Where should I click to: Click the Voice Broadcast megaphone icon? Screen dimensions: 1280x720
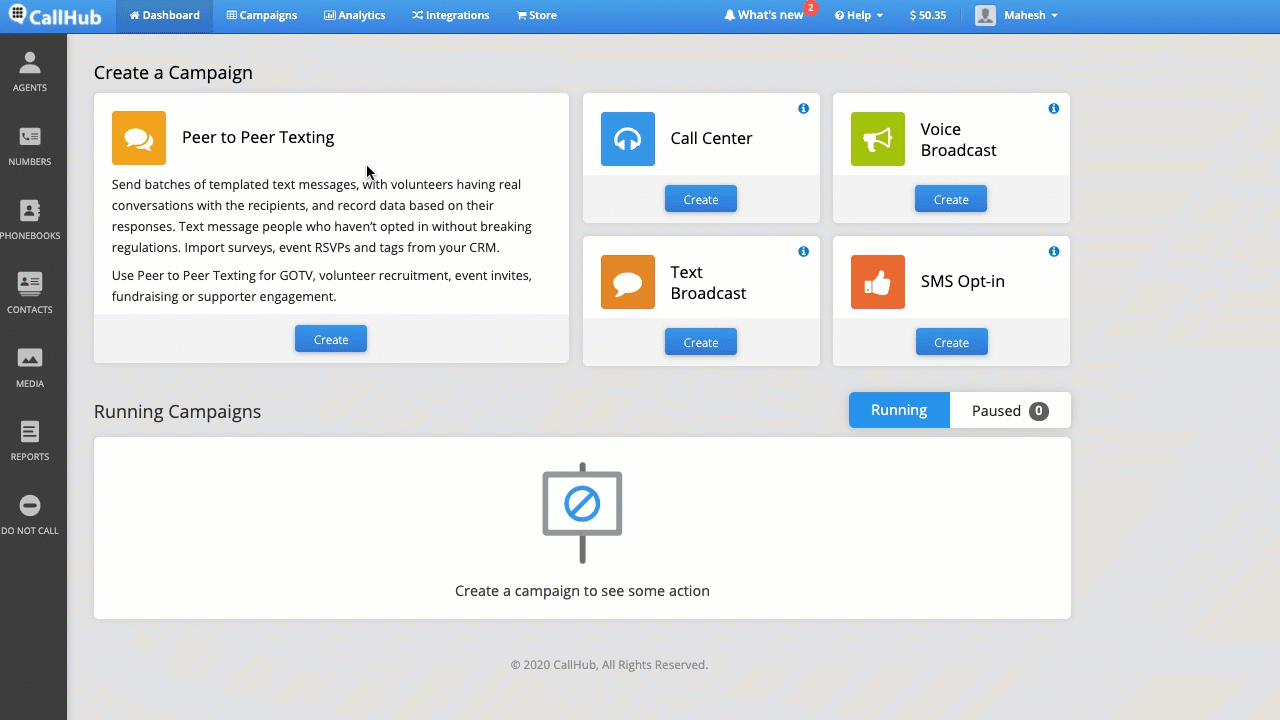coord(878,139)
